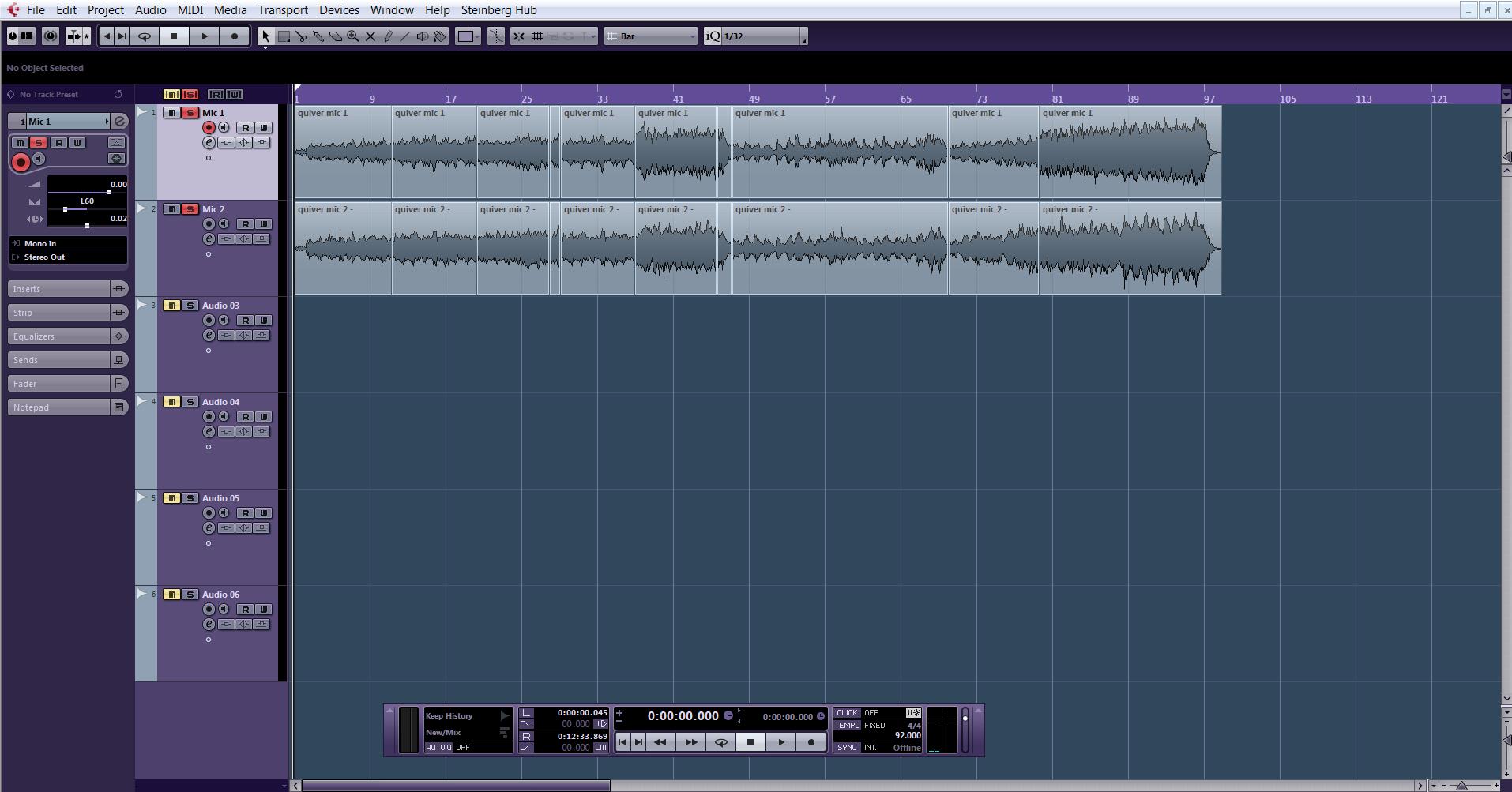
Task: Click the toolbar Play button
Action: 205,36
